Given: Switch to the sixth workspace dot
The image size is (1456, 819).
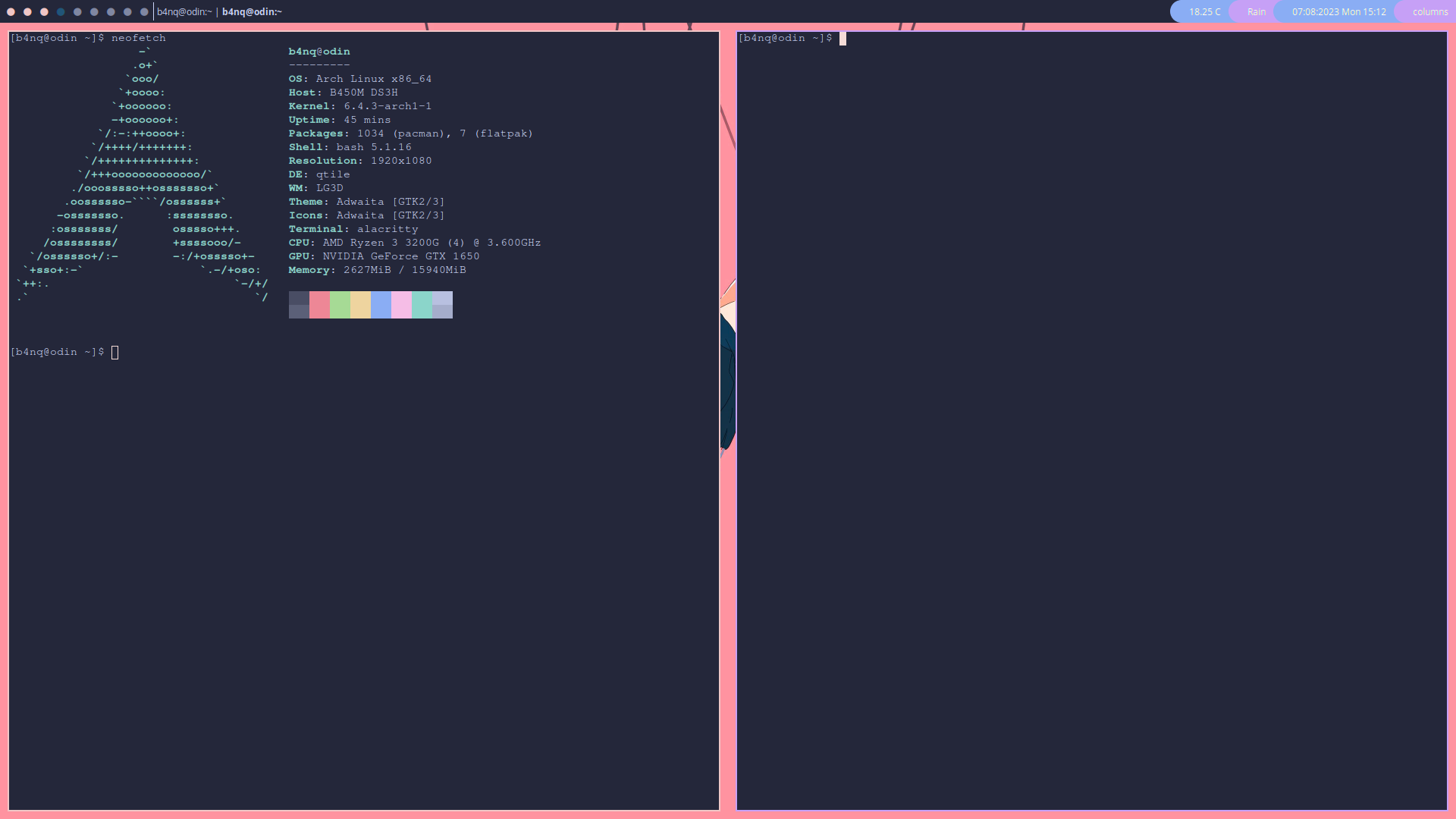Looking at the screenshot, I should [x=94, y=12].
